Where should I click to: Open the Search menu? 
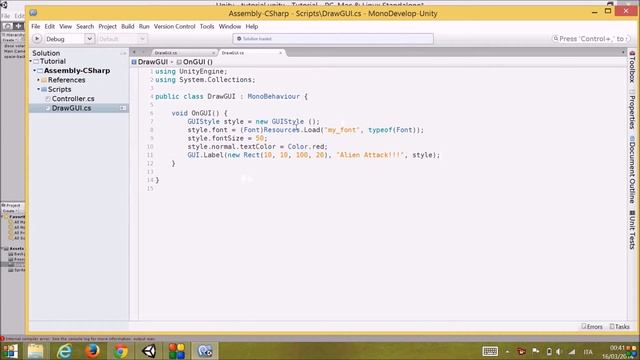coord(85,27)
